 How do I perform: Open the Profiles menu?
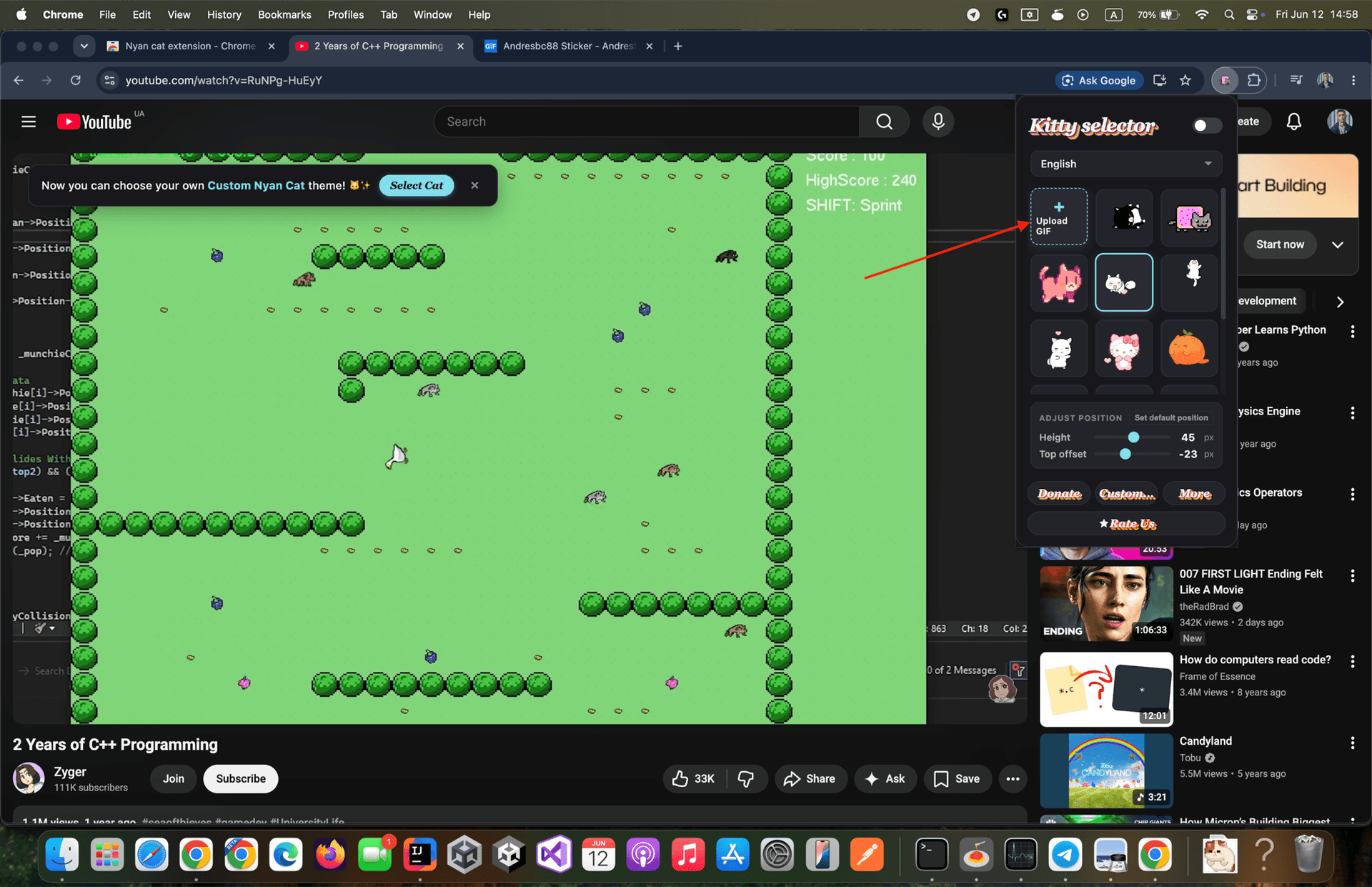pos(346,14)
